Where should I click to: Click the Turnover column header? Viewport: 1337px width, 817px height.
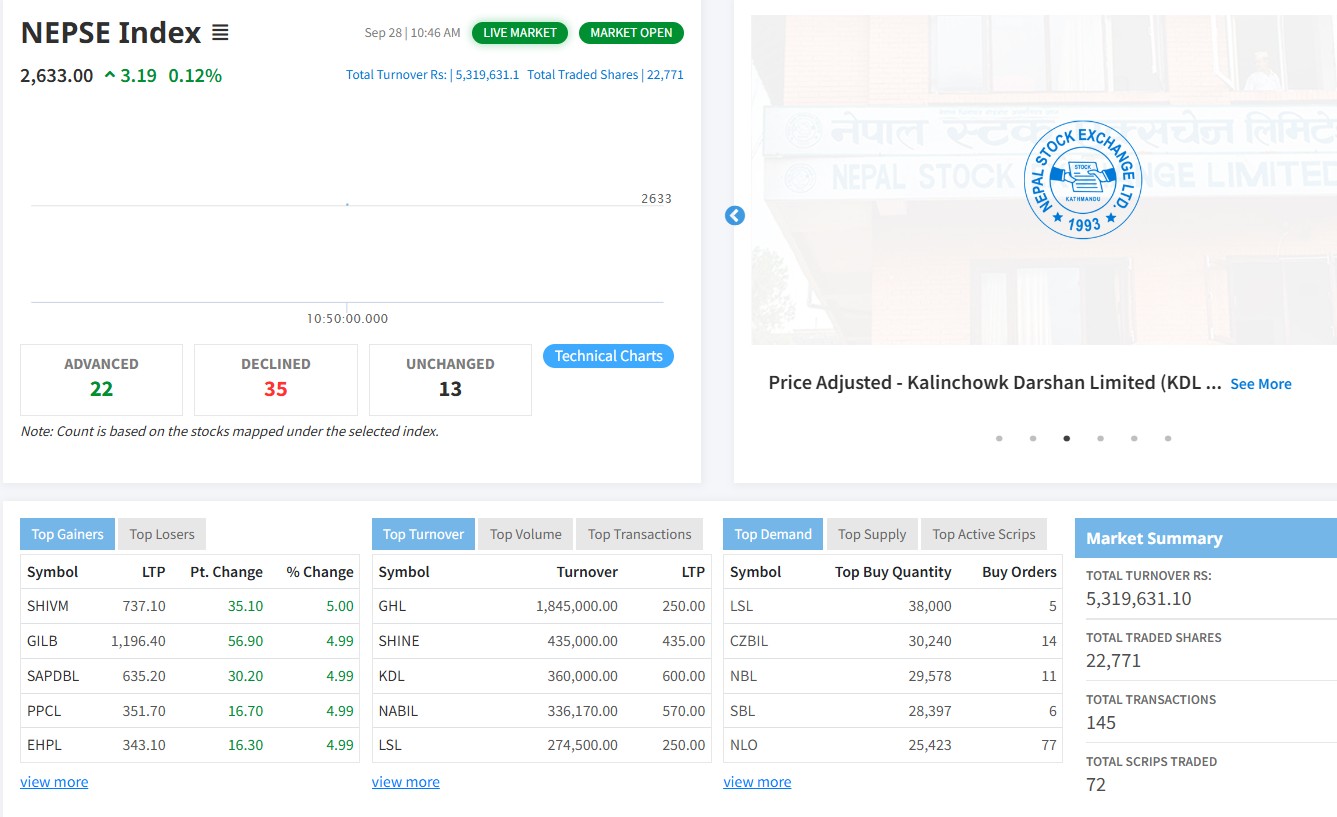click(x=587, y=572)
